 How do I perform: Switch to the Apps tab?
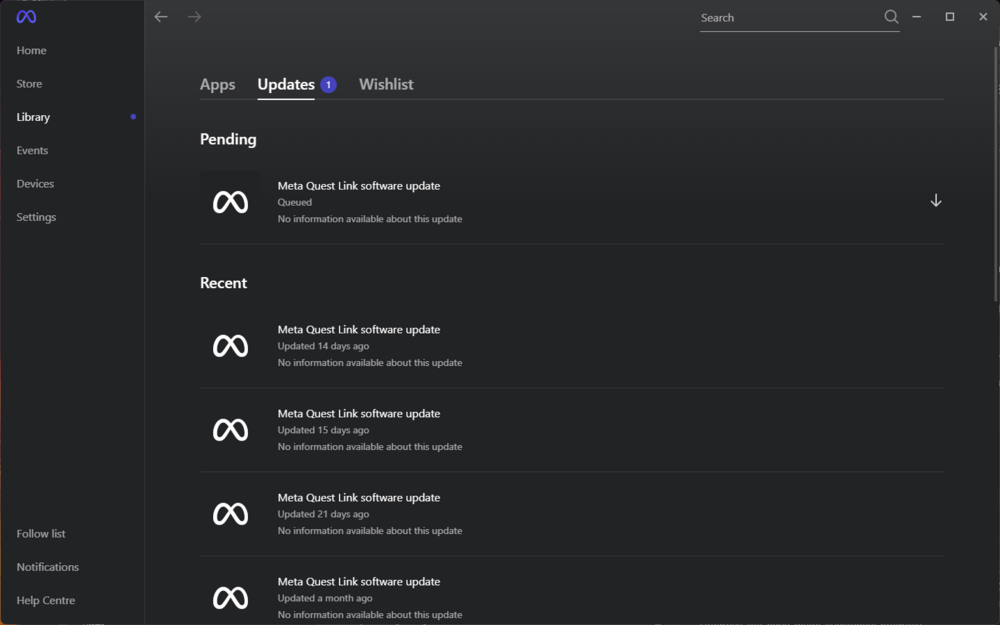(x=217, y=85)
